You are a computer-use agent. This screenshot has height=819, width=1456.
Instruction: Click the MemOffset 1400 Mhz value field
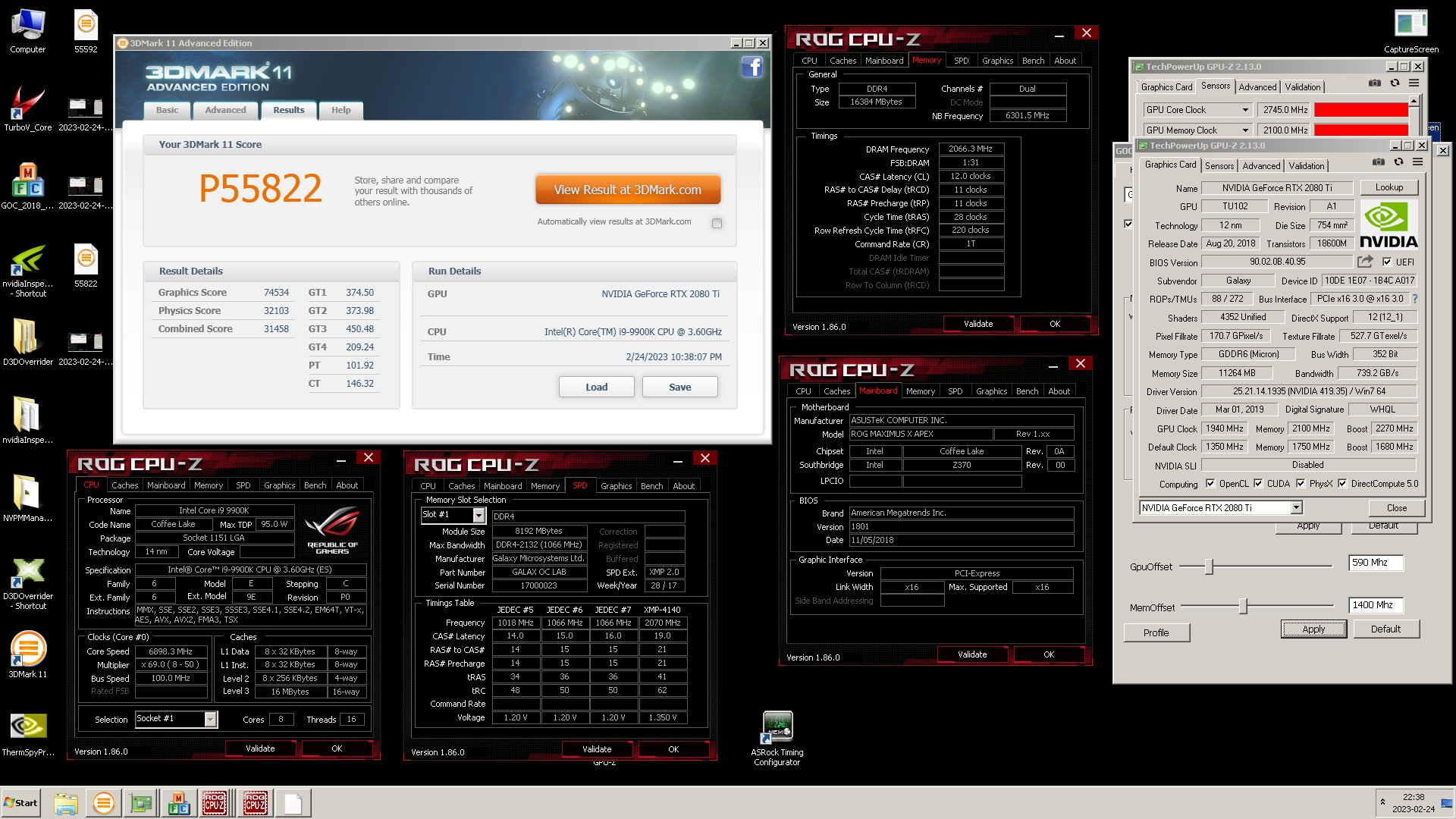tap(1376, 605)
